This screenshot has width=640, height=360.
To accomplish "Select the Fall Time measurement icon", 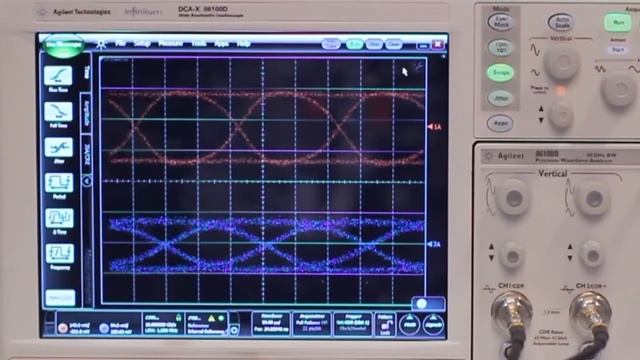I will (x=58, y=112).
